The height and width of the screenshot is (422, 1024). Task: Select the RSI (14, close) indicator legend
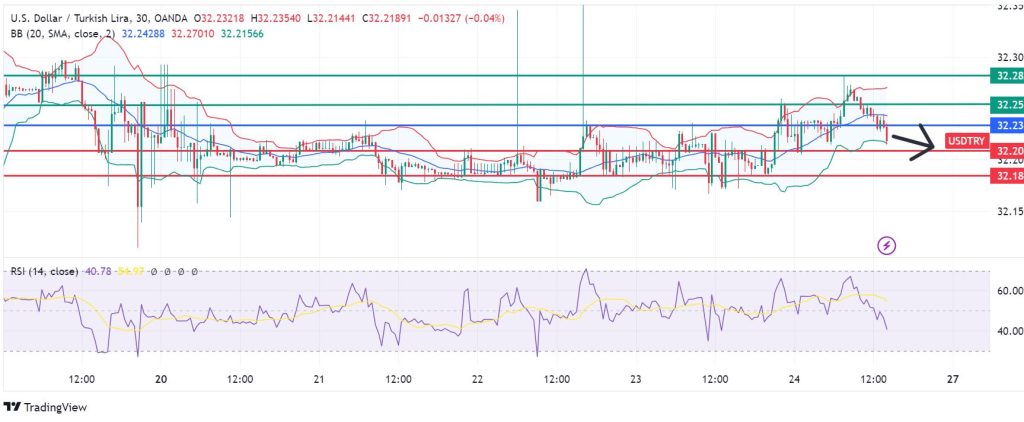pyautogui.click(x=44, y=271)
